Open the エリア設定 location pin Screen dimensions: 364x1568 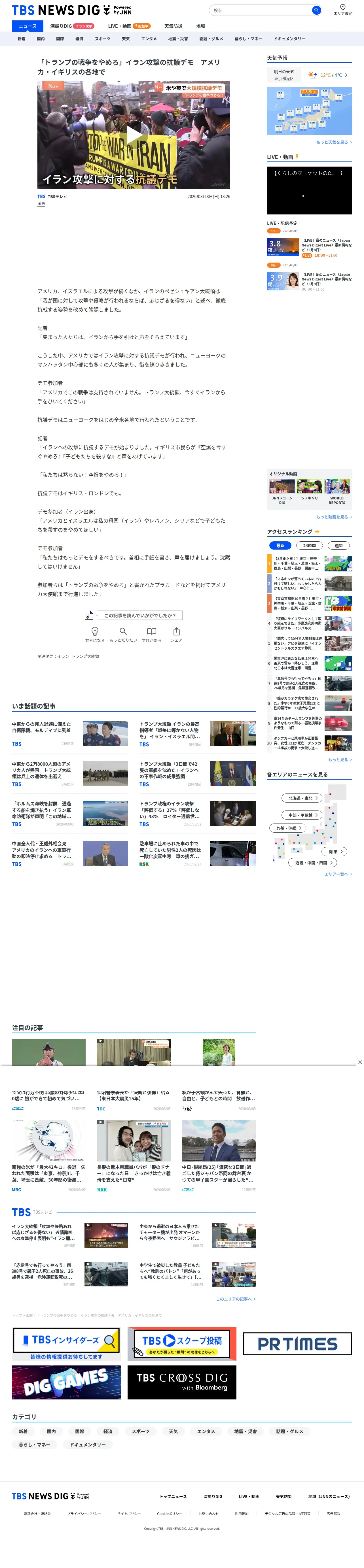[343, 10]
